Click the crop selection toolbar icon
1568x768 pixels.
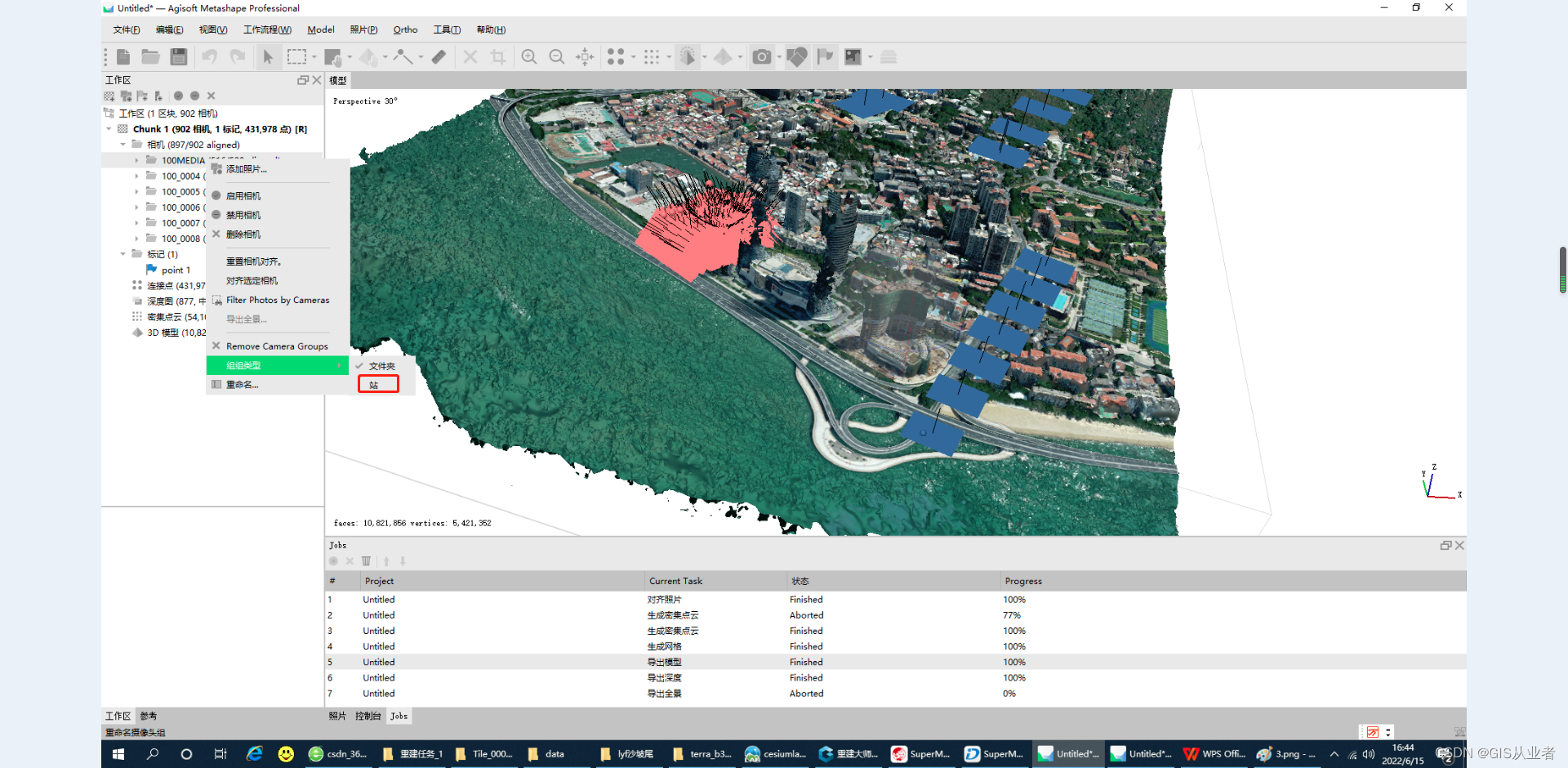click(x=497, y=56)
